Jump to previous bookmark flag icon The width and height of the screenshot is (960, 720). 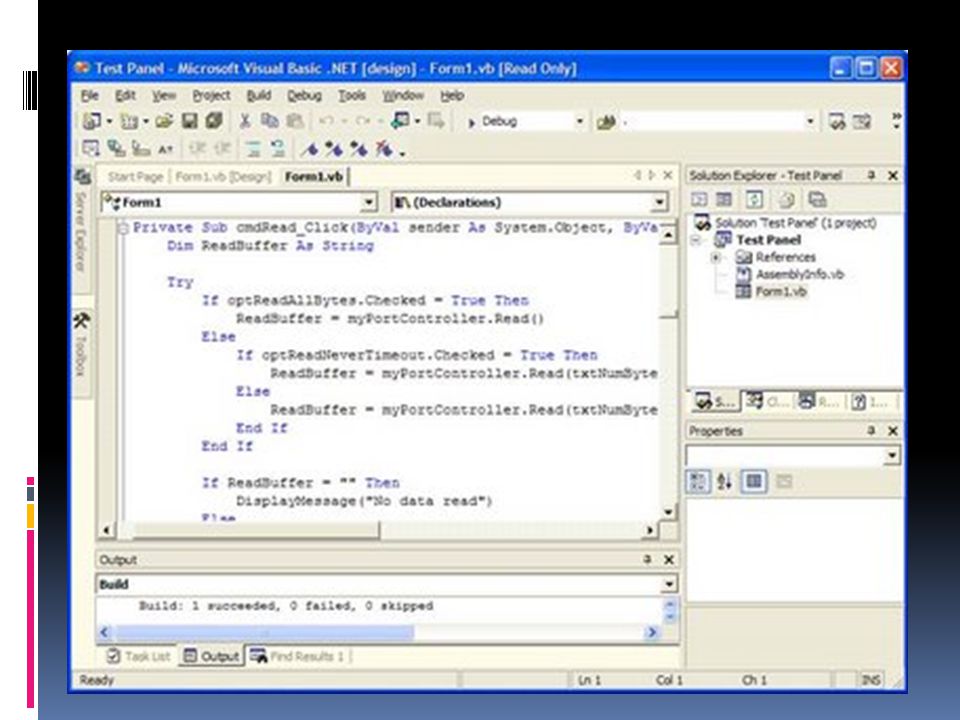click(x=359, y=148)
